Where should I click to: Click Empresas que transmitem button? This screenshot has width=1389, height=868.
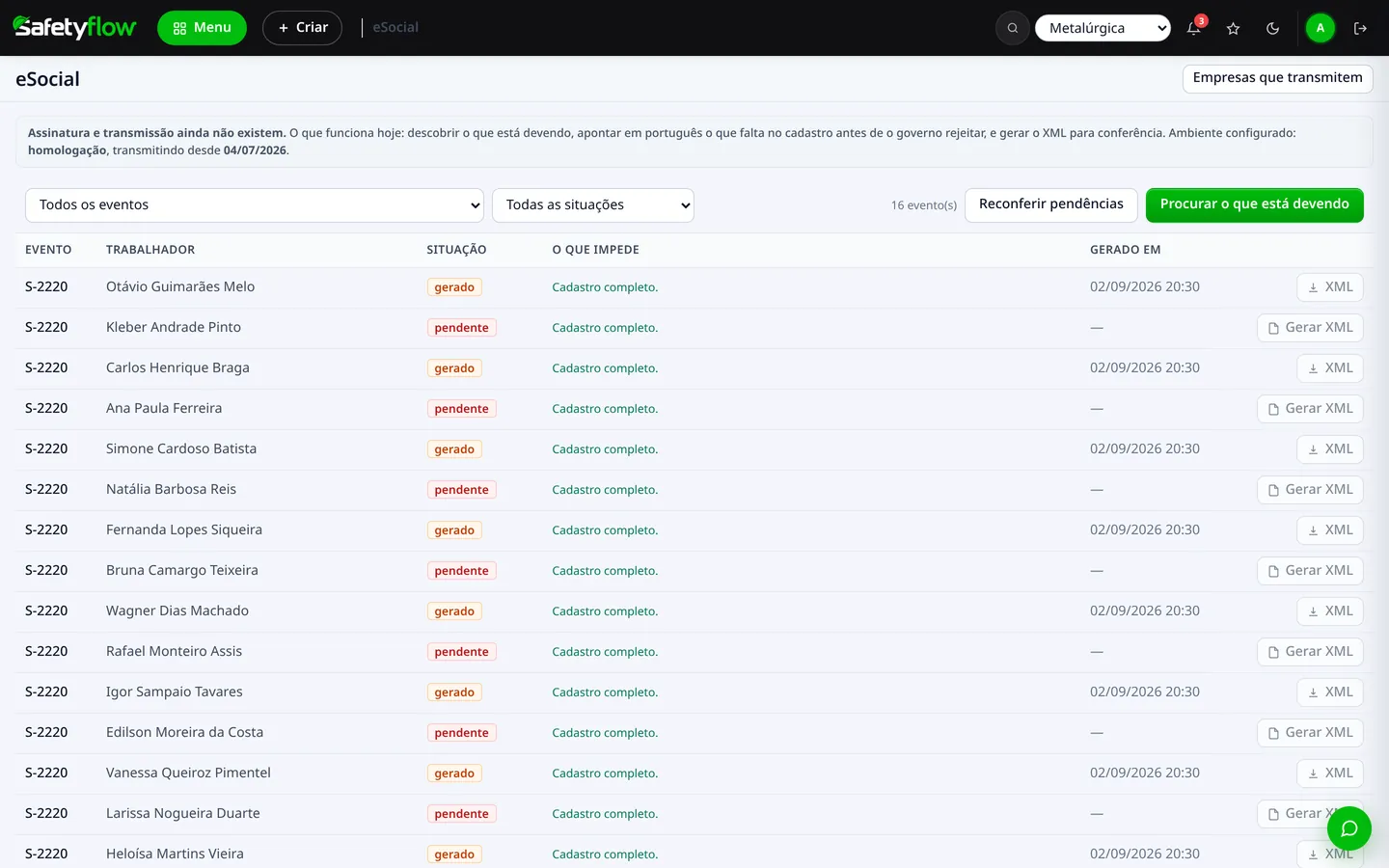coord(1277,78)
